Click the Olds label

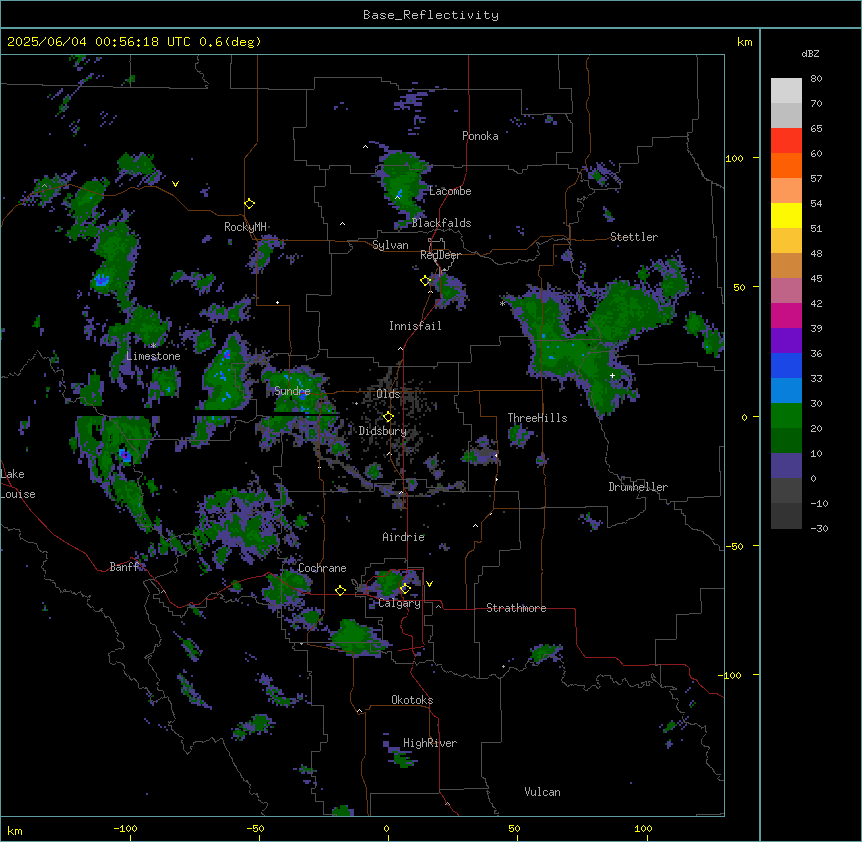(x=388, y=394)
